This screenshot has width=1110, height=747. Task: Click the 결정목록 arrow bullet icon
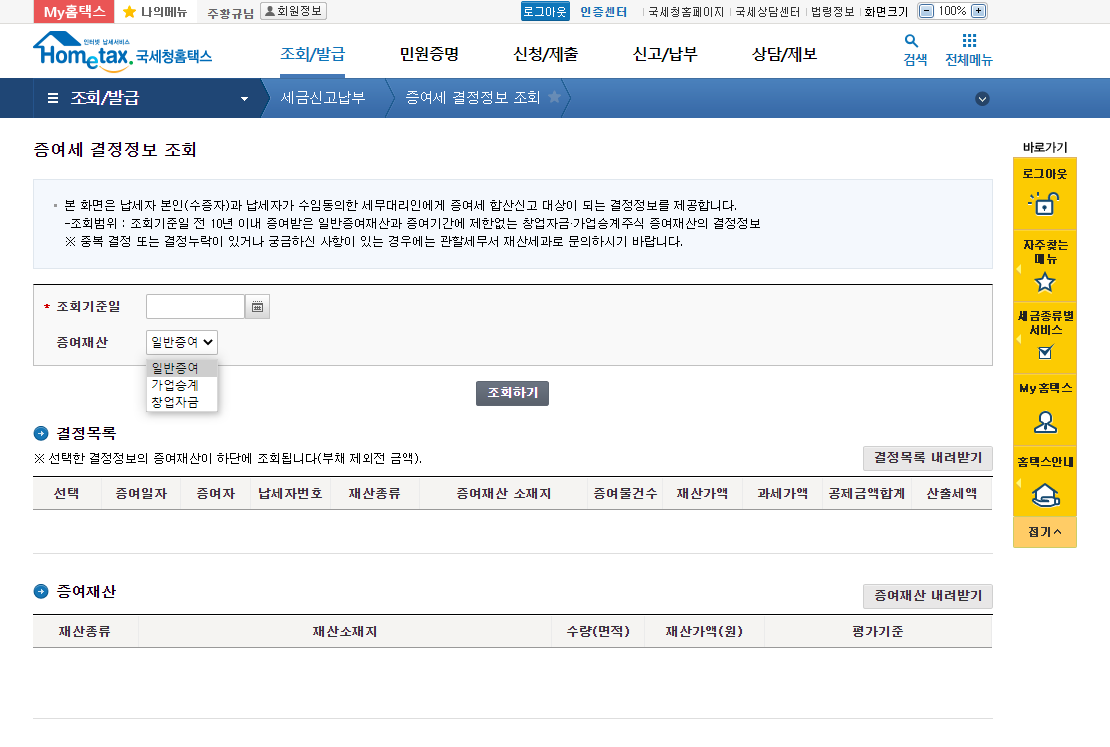(41, 433)
